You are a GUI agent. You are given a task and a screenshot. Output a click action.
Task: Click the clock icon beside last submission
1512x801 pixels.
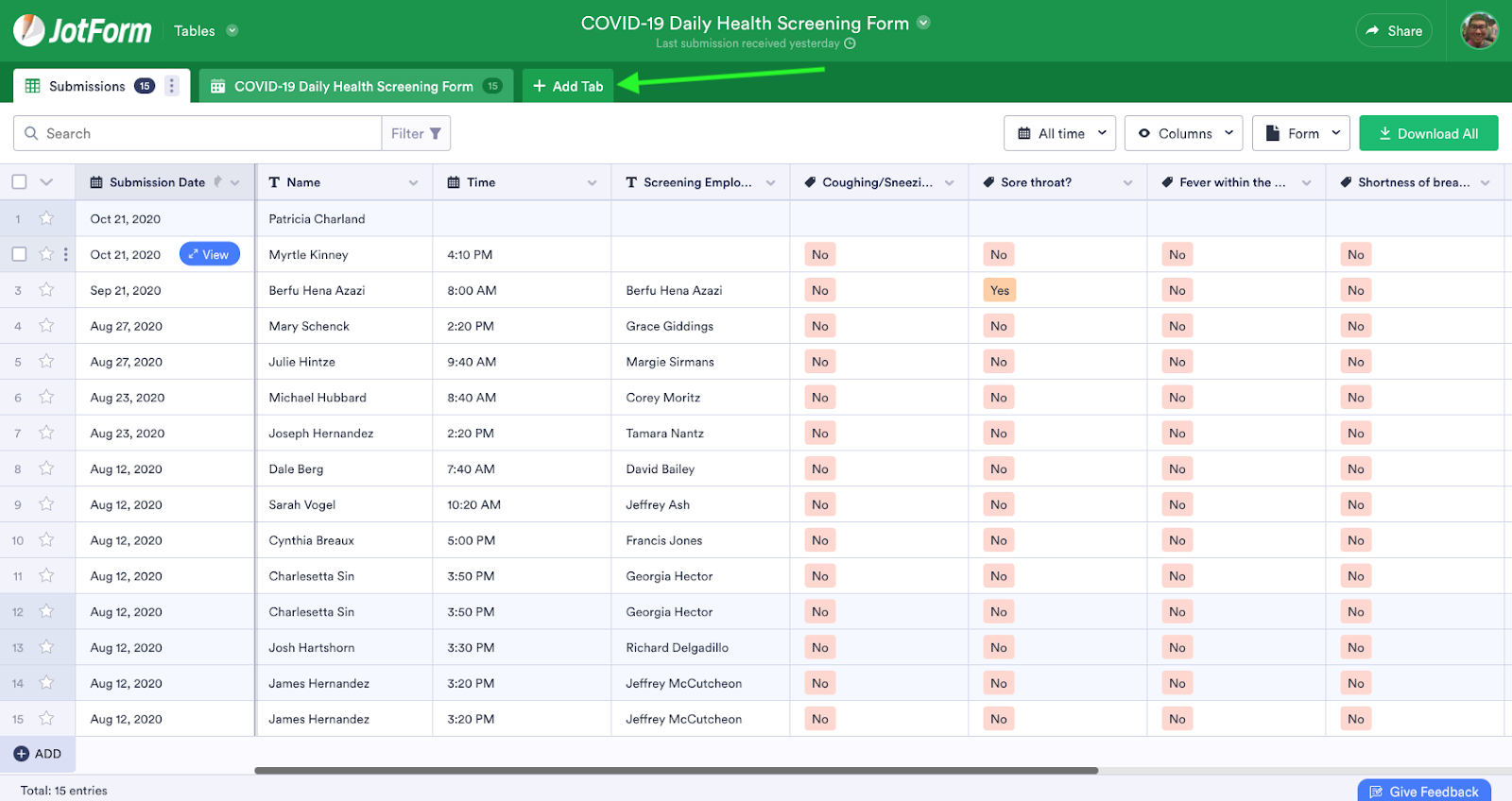click(850, 43)
